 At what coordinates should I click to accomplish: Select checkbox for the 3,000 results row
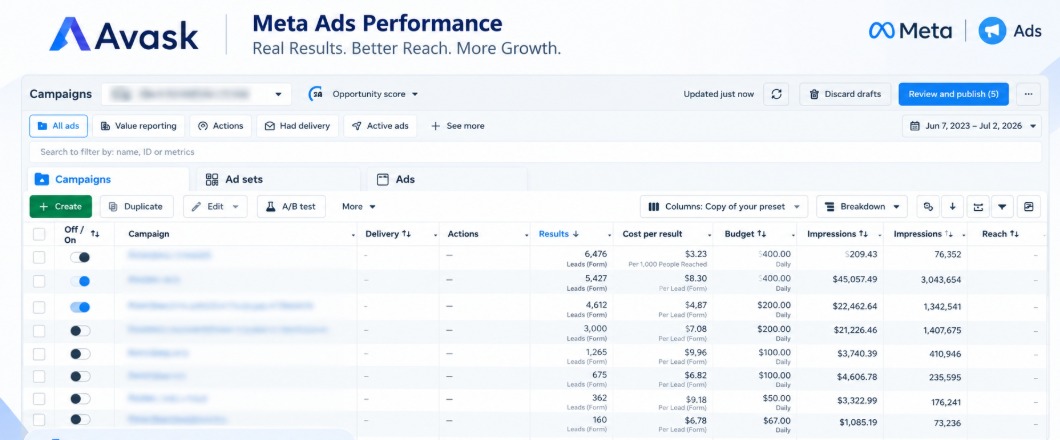[39, 331]
